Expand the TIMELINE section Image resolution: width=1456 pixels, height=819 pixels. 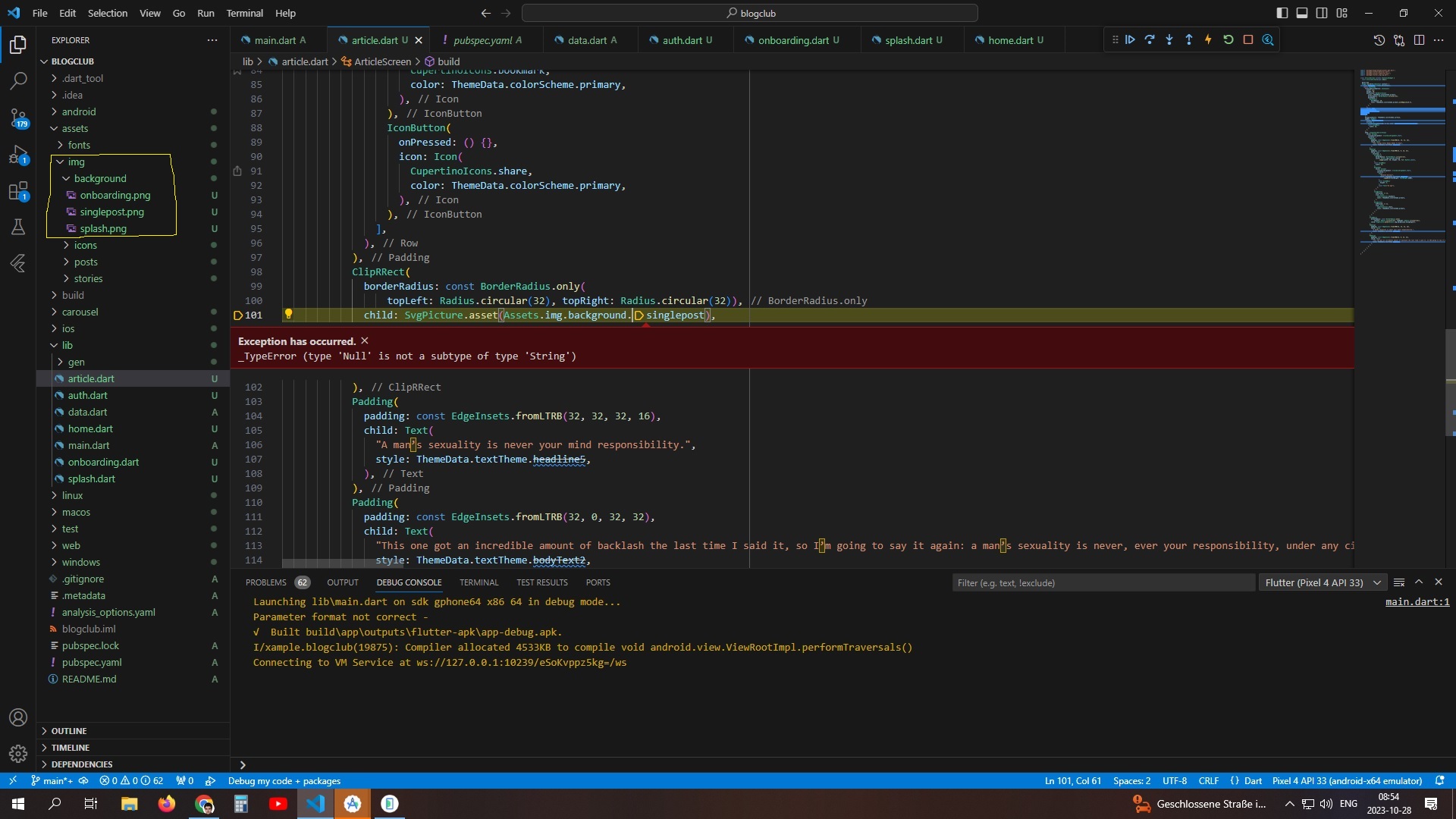(71, 748)
